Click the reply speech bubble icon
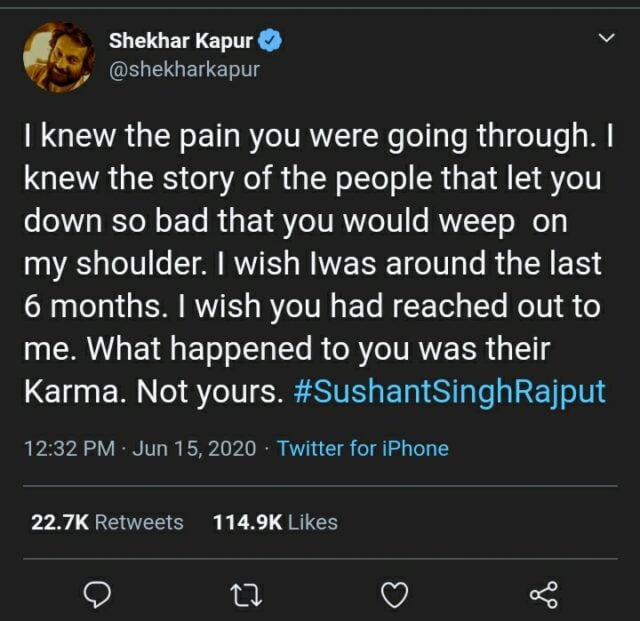Image resolution: width=640 pixels, height=621 pixels. [x=95, y=596]
